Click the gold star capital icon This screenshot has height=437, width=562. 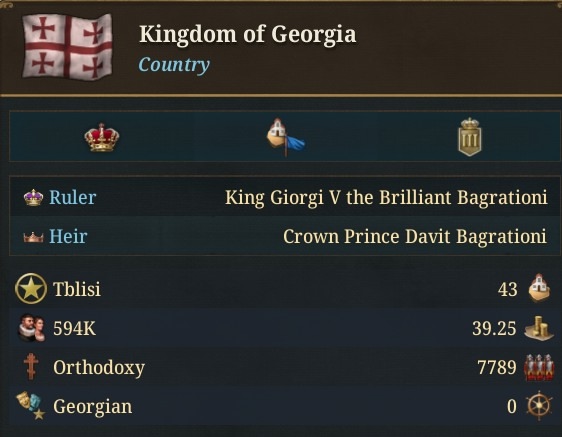[31, 289]
